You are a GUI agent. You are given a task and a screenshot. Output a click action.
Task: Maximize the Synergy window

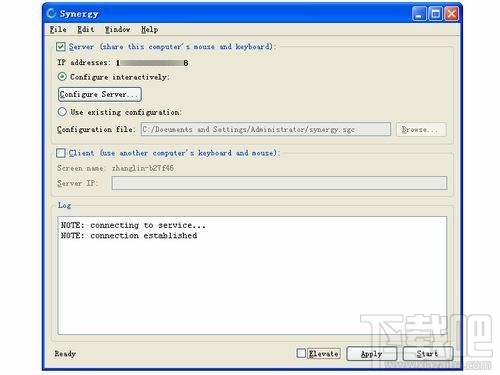click(435, 14)
